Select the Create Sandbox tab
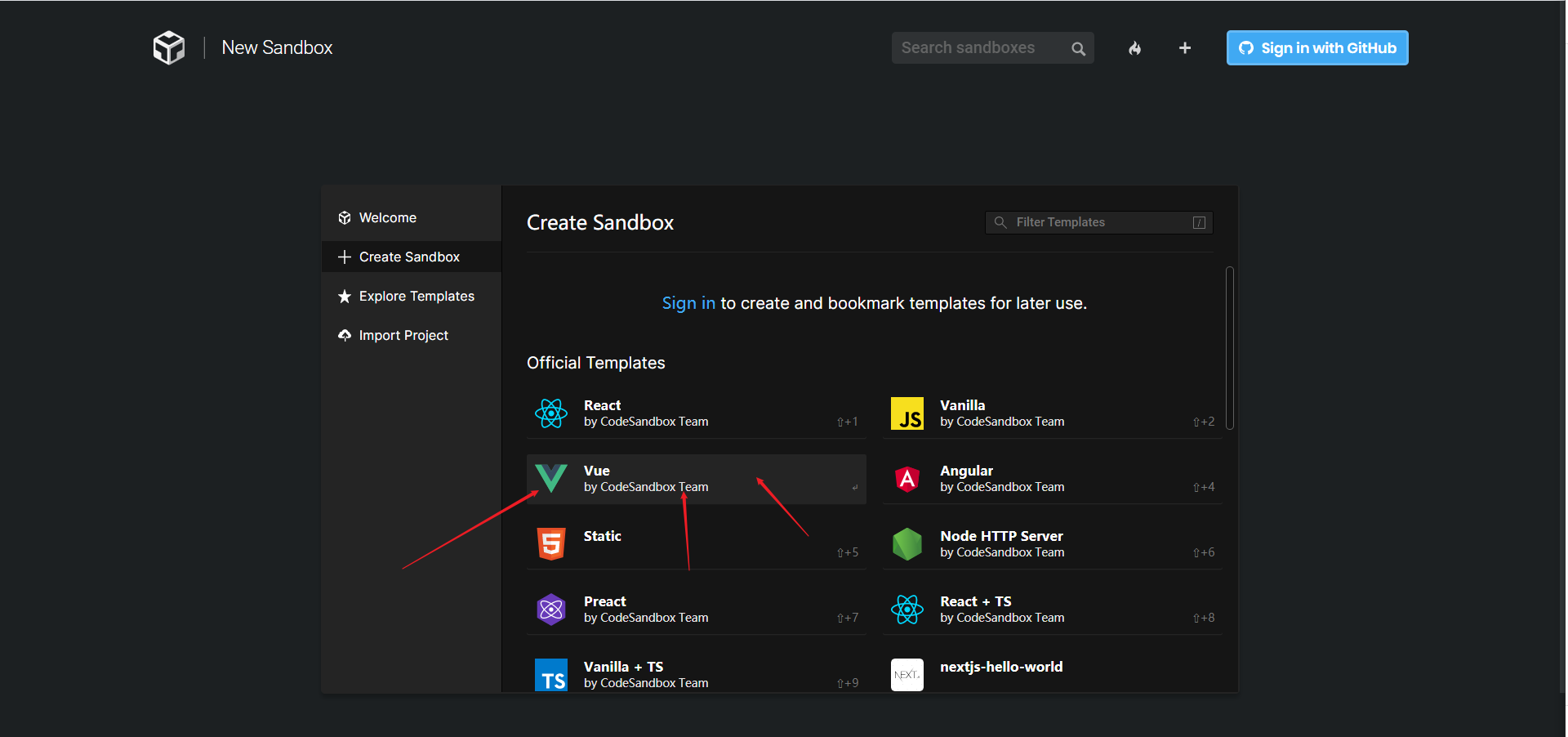The image size is (1568, 737). 412,257
